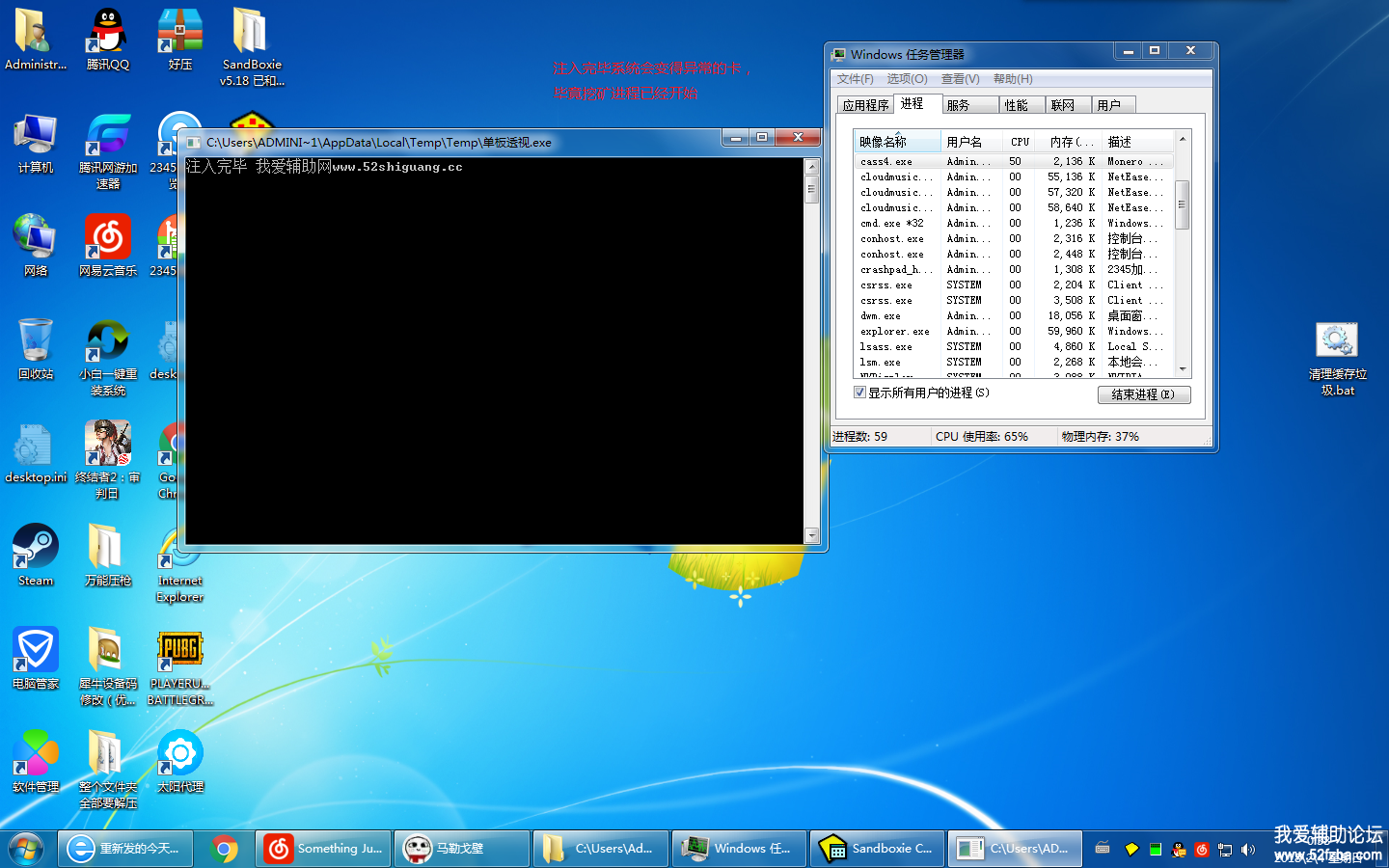Open Something Ju... NetEase music taskbar button
The width and height of the screenshot is (1389, 868).
pos(324,849)
